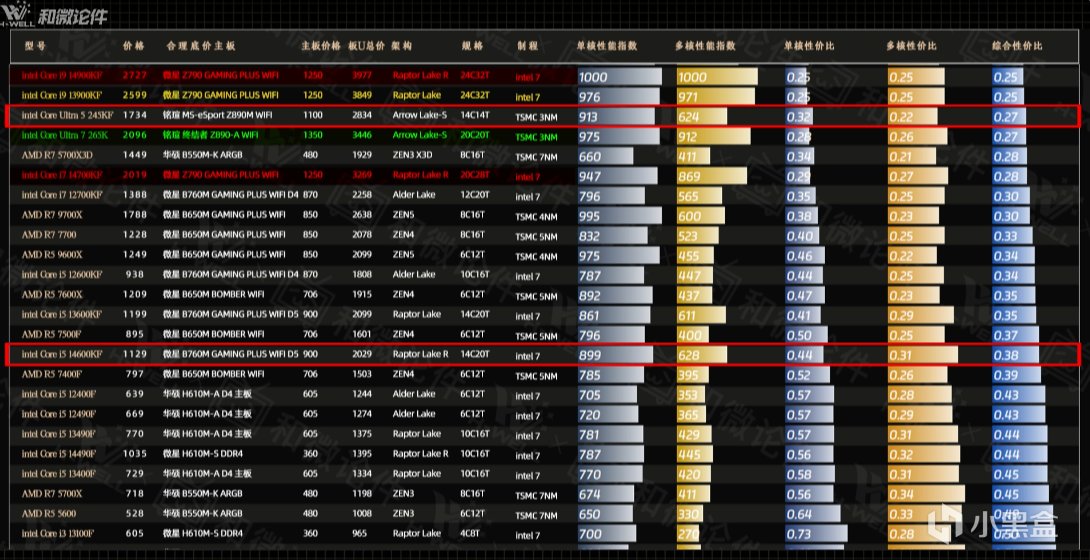Click the intel Core i5 12490F model name
Screen dimensions: 1090x560
click(x=58, y=414)
